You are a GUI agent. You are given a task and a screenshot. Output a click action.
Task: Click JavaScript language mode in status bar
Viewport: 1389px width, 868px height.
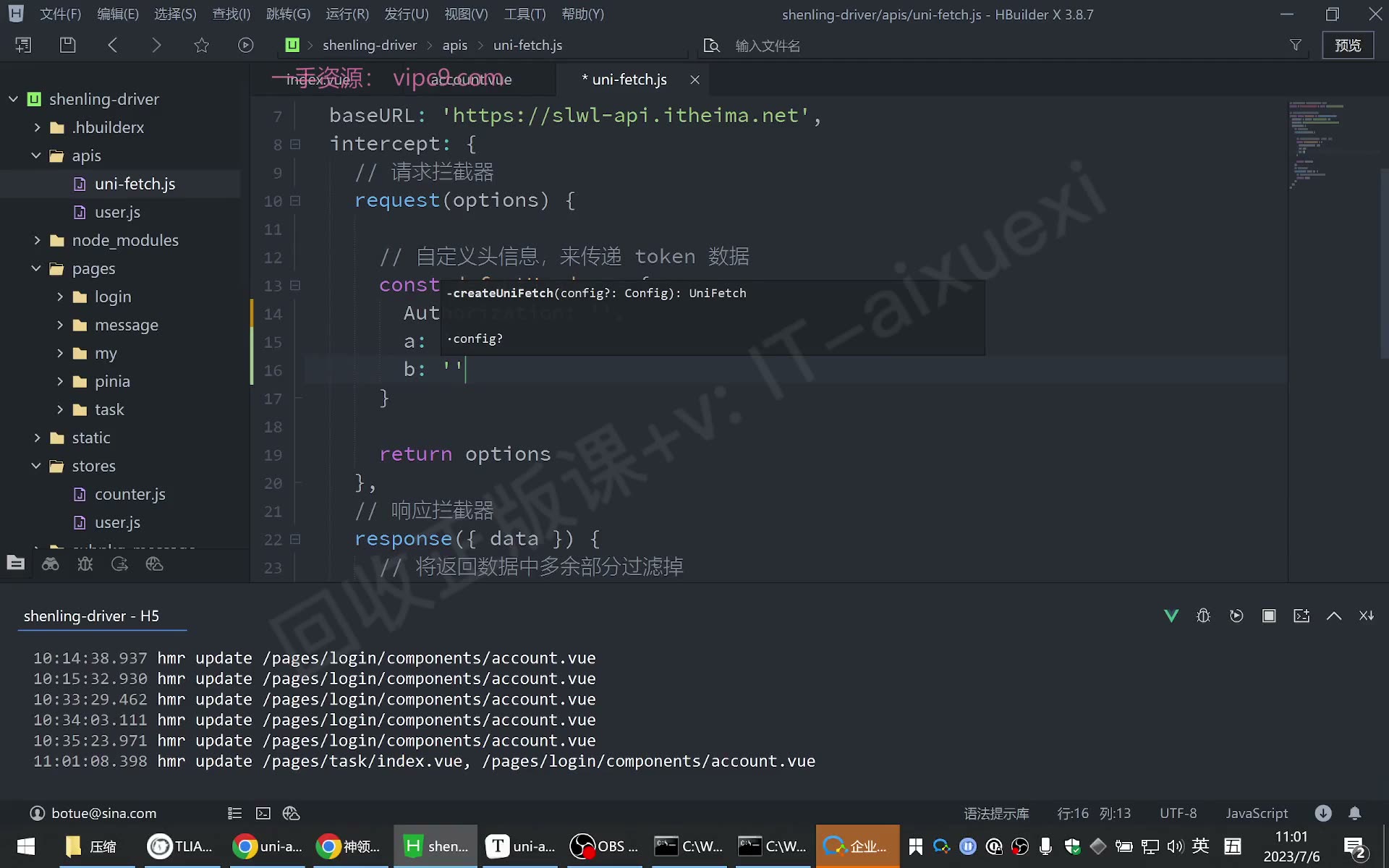1257,813
